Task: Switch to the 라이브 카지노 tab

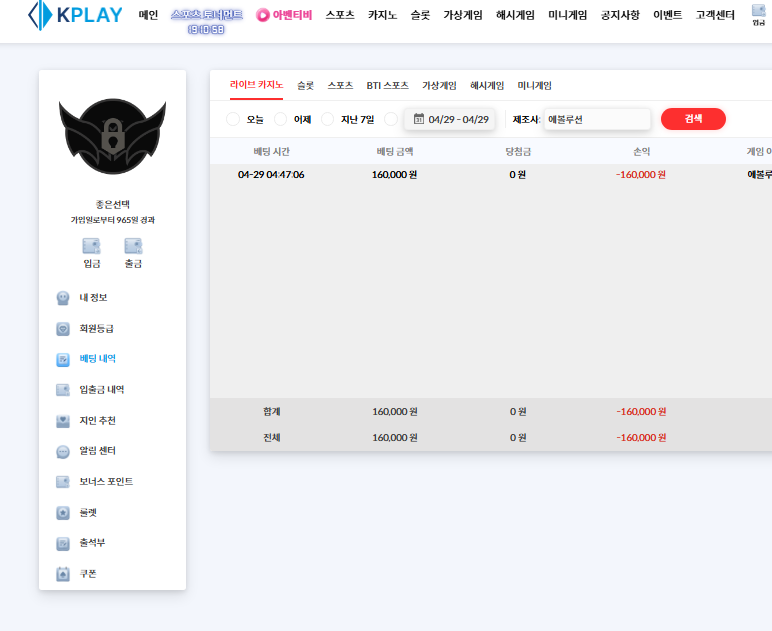Action: pos(257,85)
